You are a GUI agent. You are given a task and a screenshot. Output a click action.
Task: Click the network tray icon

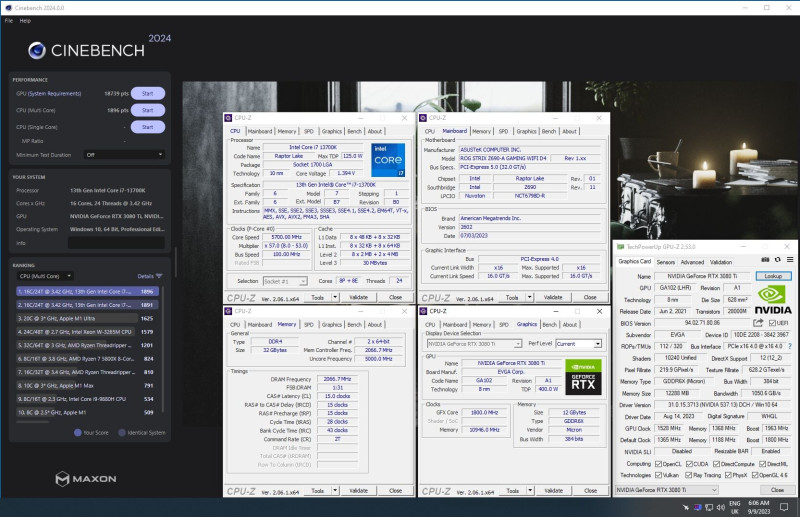pos(709,507)
